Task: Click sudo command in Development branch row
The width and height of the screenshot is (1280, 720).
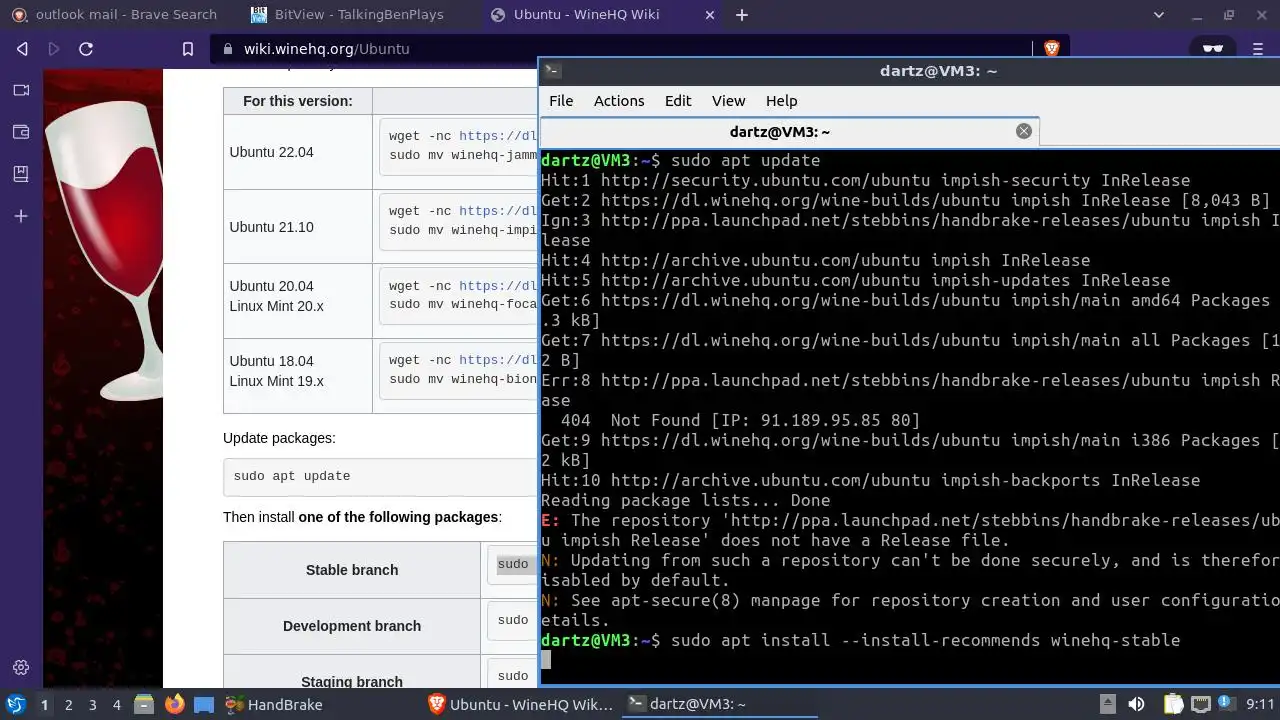Action: [x=513, y=620]
